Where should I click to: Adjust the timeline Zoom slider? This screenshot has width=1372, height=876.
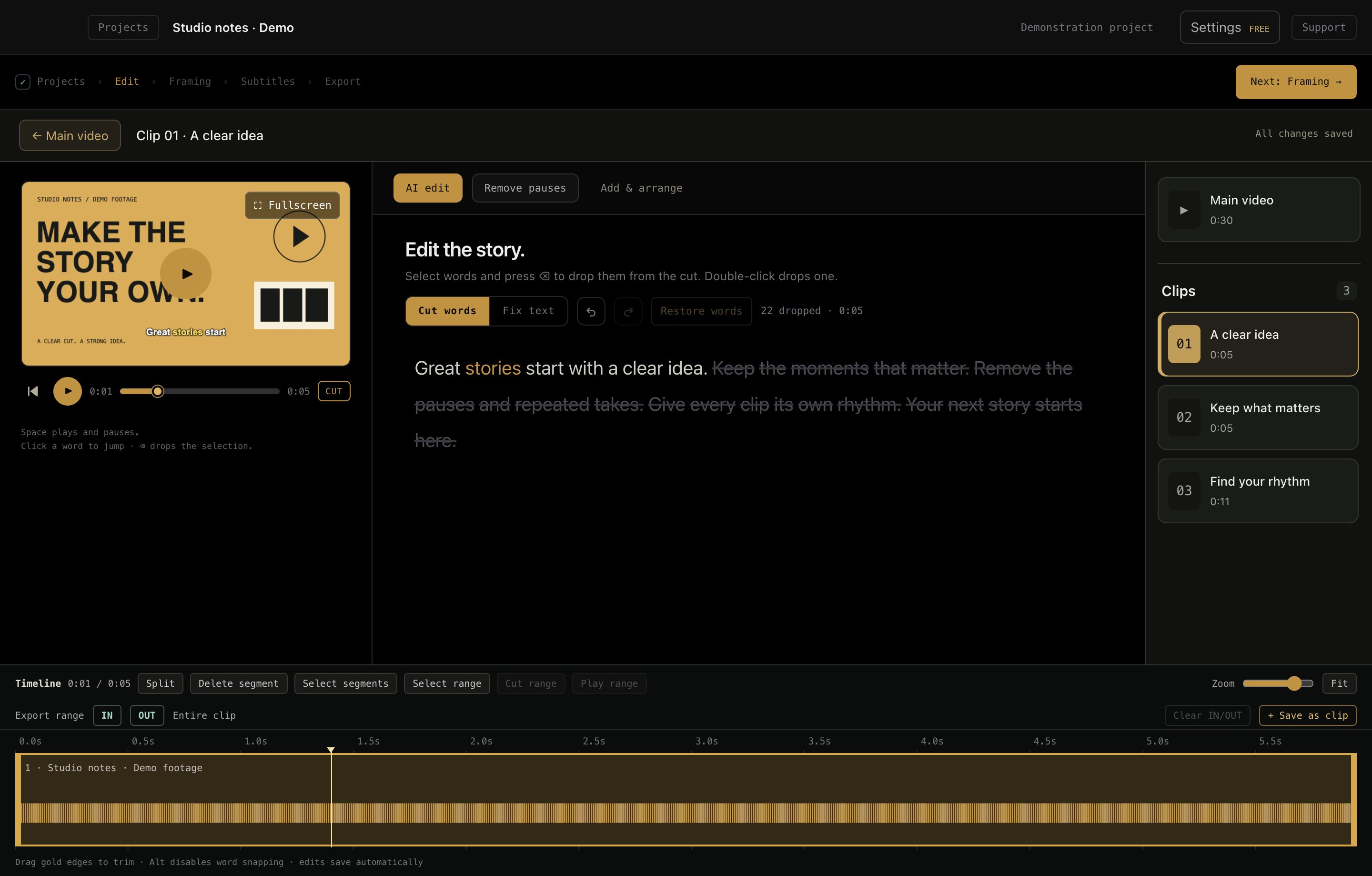click(x=1278, y=683)
